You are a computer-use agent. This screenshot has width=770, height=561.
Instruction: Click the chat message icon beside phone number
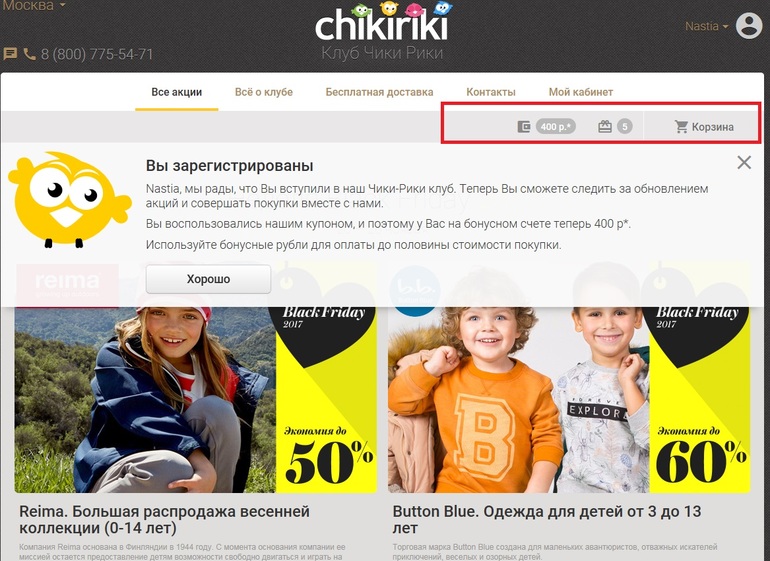coord(10,54)
